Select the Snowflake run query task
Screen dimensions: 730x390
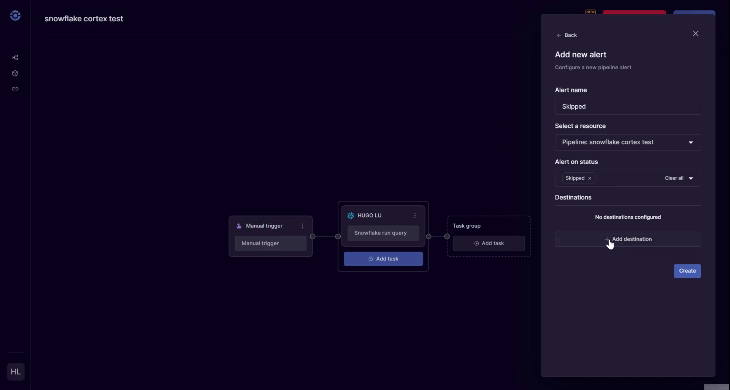[383, 233]
